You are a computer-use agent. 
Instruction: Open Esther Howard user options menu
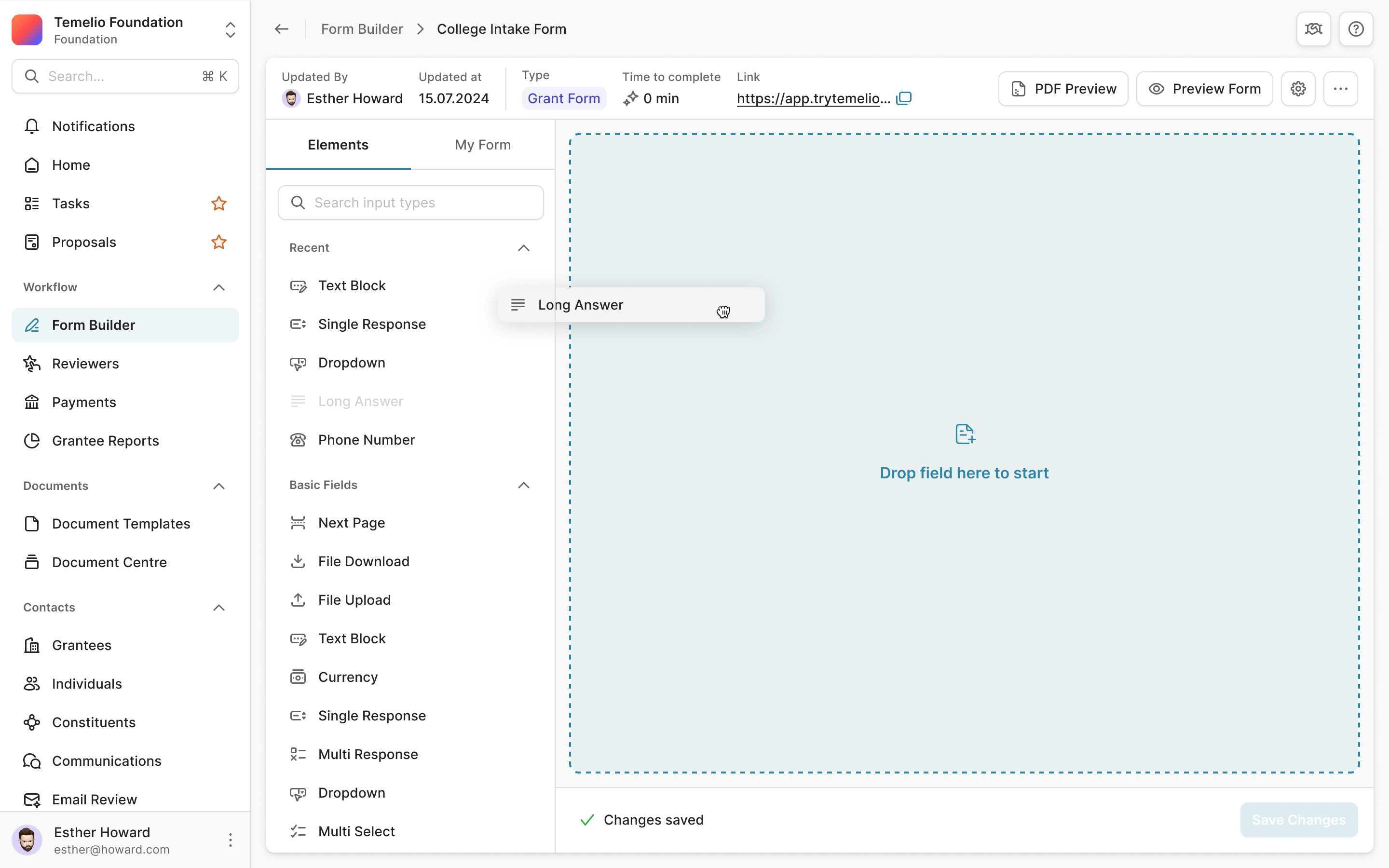(230, 841)
